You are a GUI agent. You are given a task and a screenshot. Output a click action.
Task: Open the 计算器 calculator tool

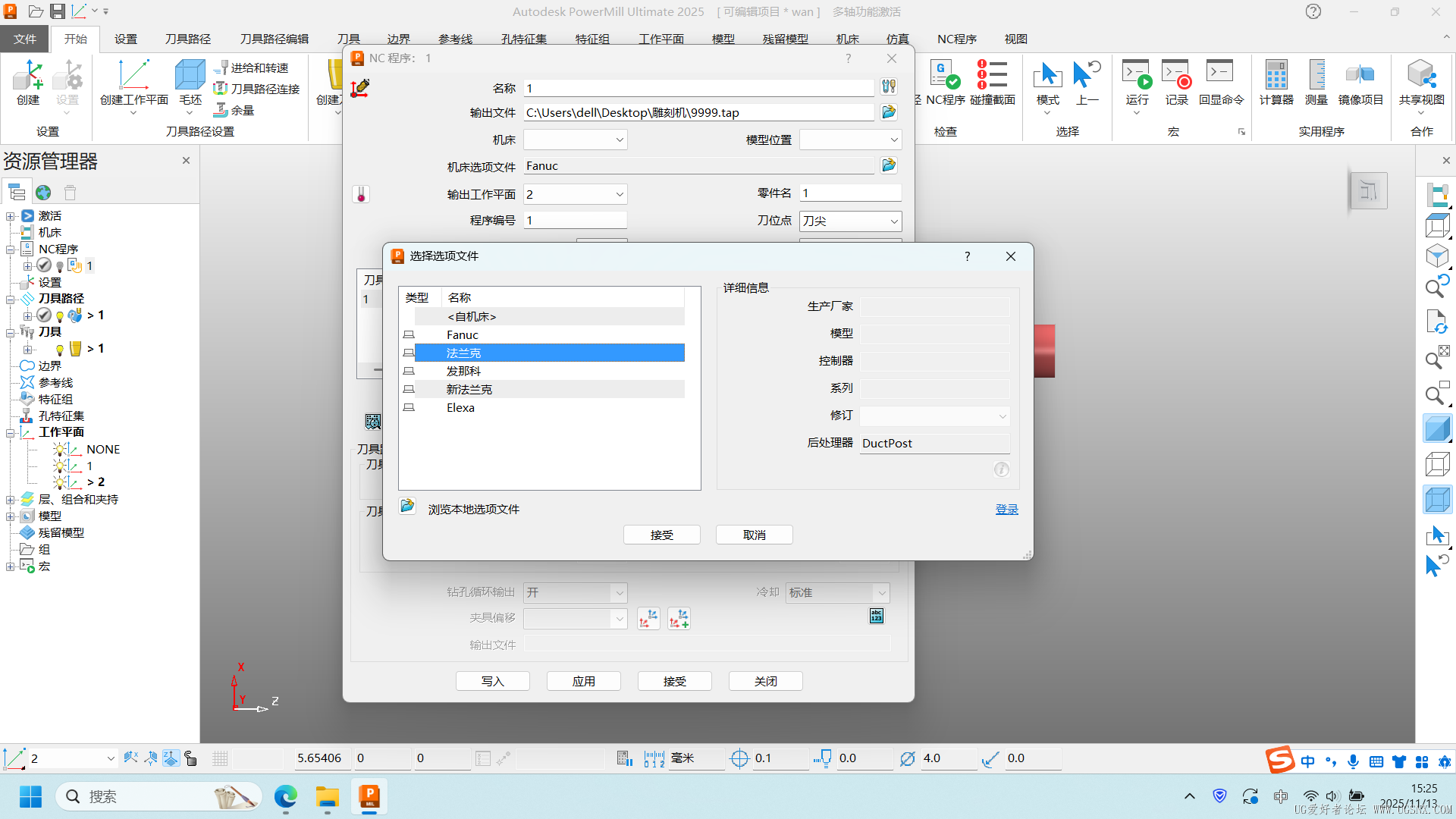tap(1276, 83)
